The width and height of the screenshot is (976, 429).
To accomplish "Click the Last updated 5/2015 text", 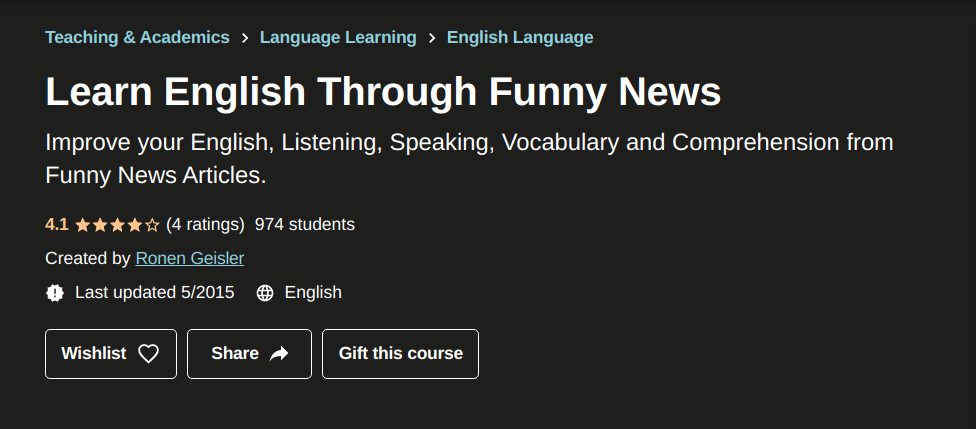I will tap(155, 292).
